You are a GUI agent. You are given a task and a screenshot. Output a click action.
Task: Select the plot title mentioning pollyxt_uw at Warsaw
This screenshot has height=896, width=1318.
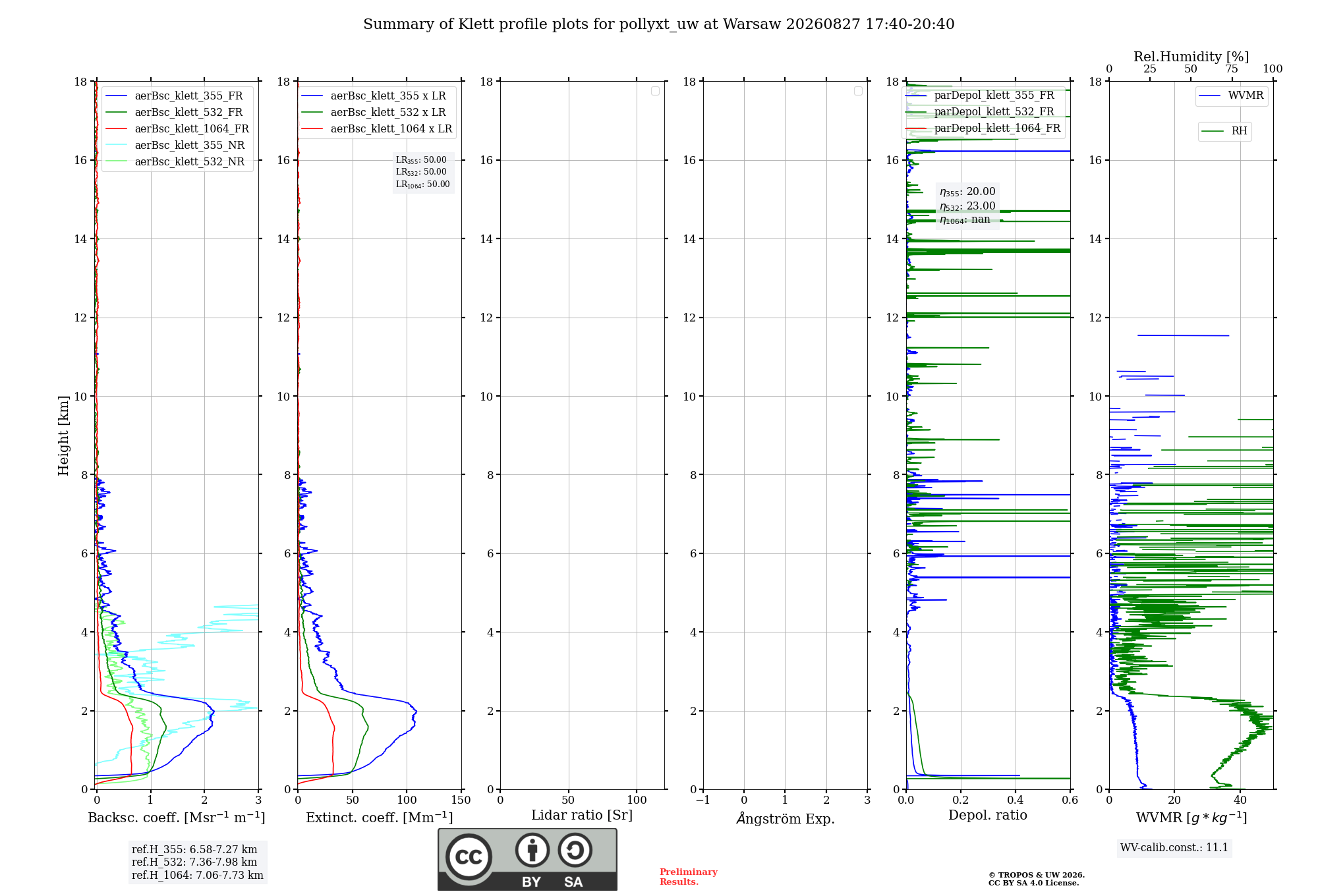[658, 24]
